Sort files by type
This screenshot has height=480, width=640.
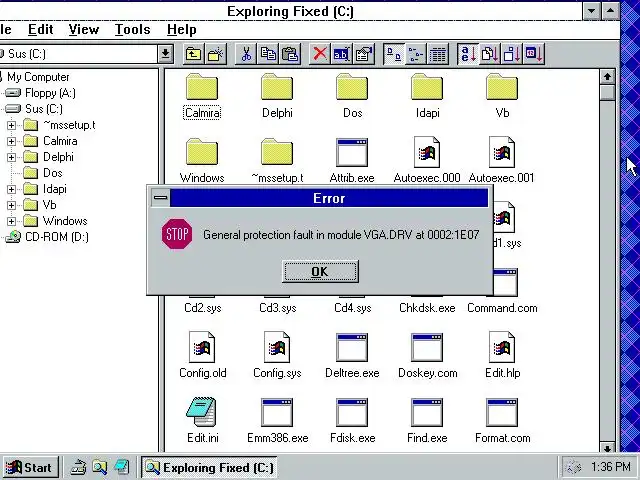click(x=490, y=54)
